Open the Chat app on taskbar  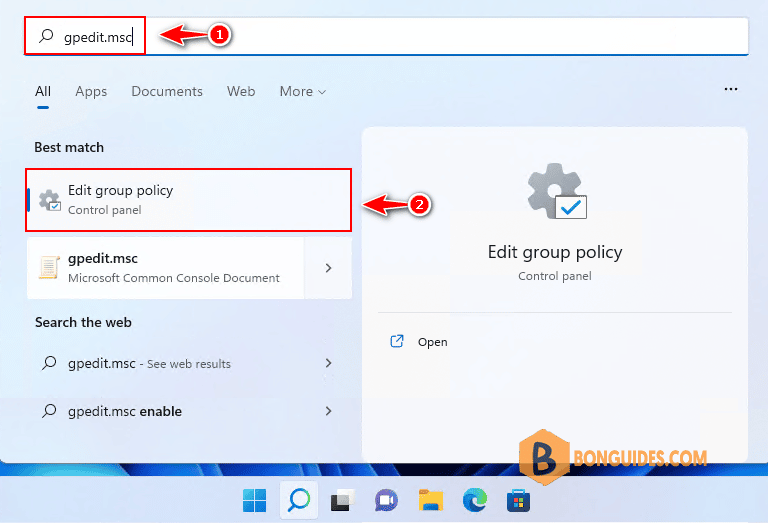pos(386,500)
